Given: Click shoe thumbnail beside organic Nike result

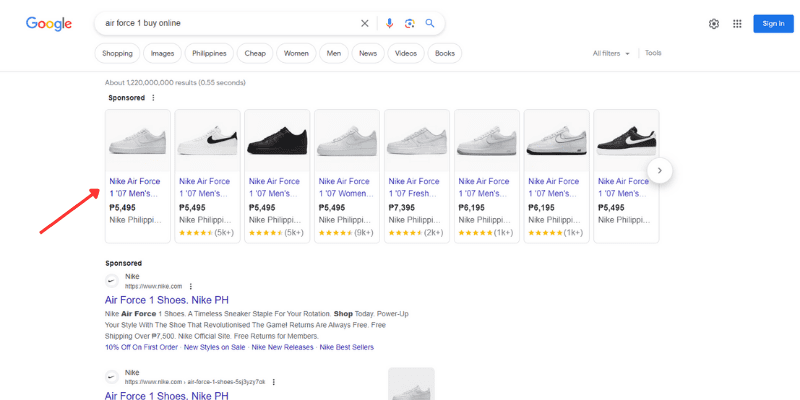Looking at the screenshot, I should 411,384.
